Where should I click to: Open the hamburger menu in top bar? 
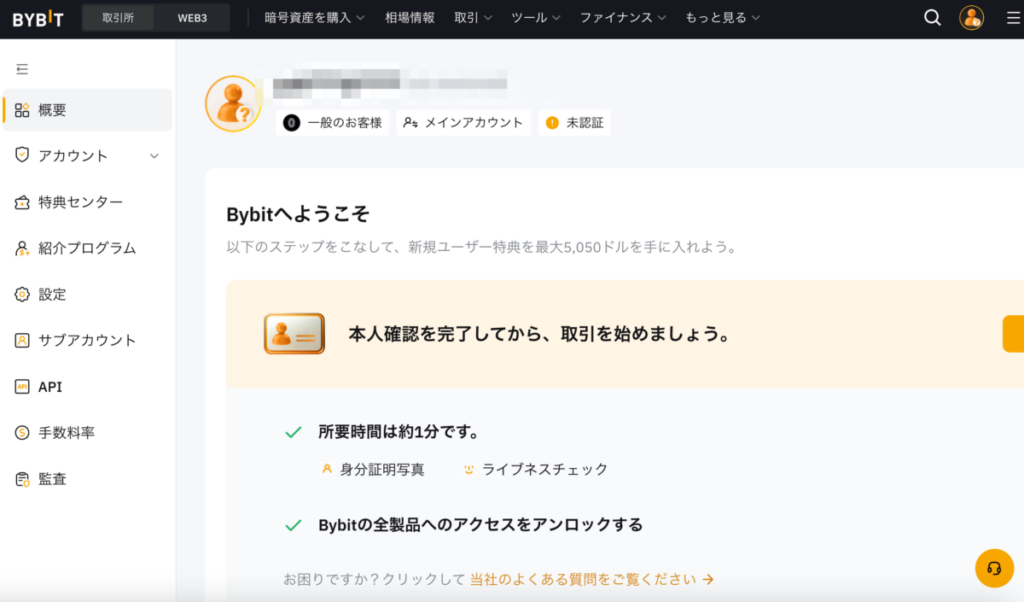[x=1014, y=18]
